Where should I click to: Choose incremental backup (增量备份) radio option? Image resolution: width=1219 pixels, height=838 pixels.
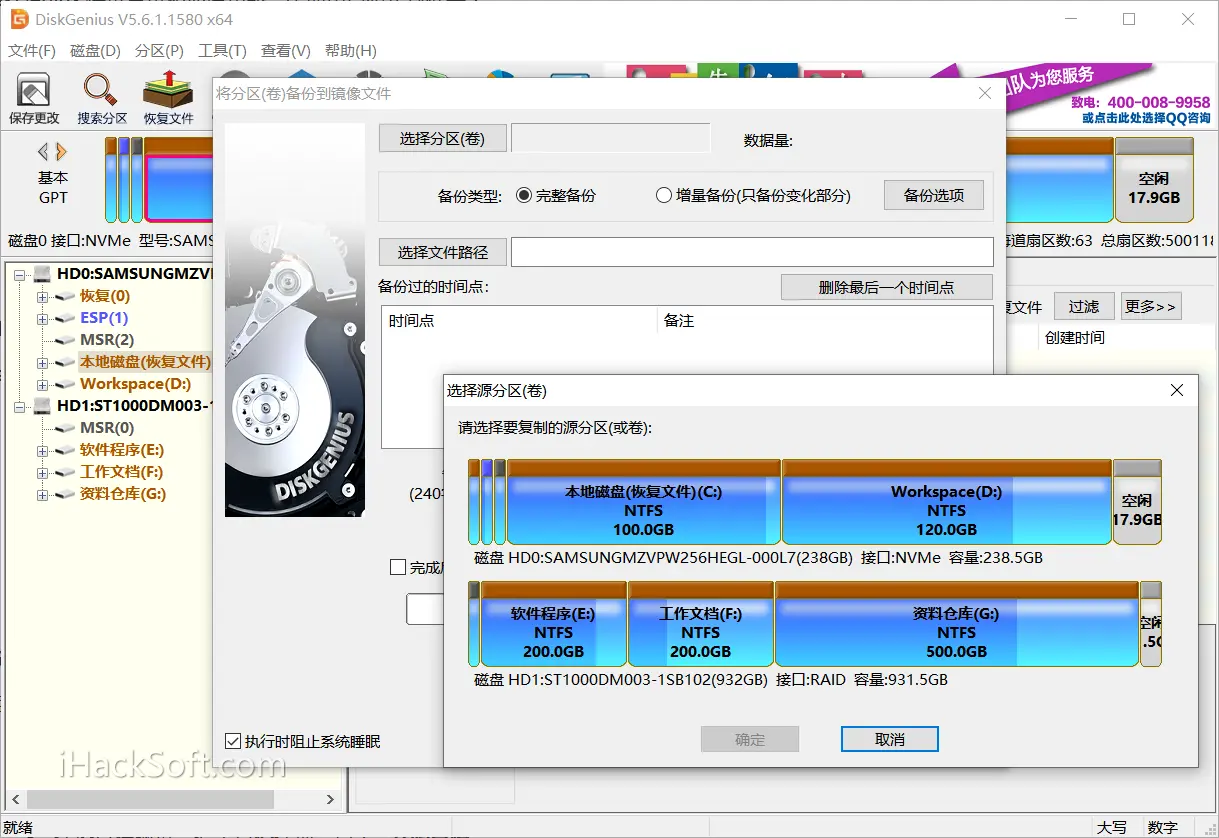(664, 196)
